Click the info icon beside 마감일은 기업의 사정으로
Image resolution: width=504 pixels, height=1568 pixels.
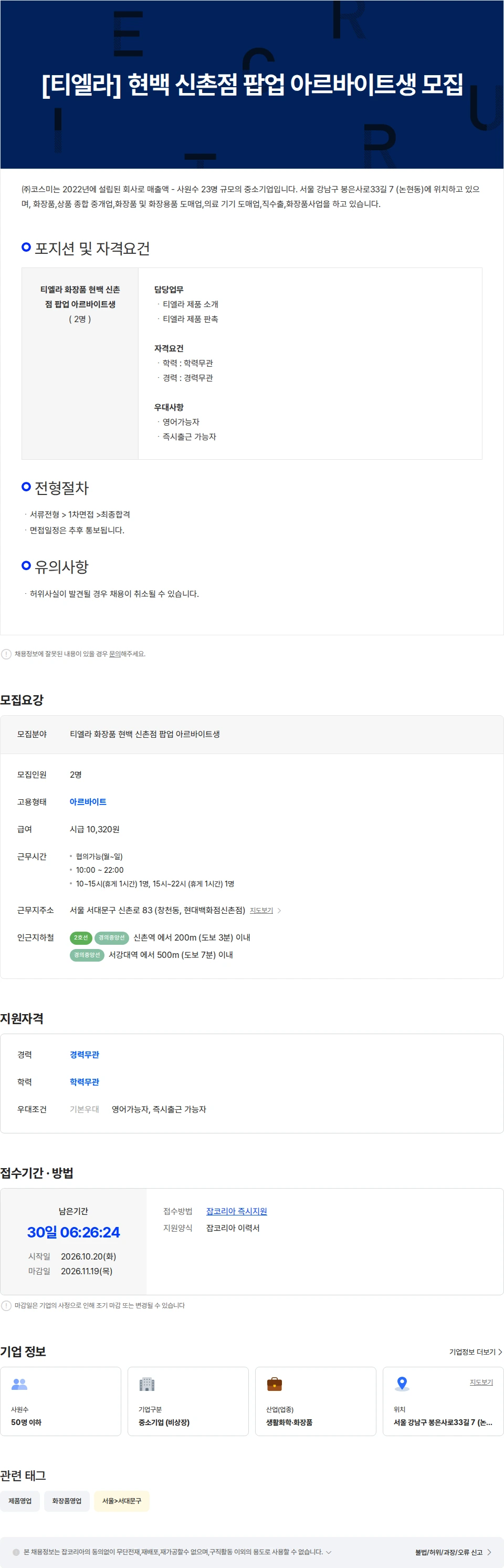6,1305
